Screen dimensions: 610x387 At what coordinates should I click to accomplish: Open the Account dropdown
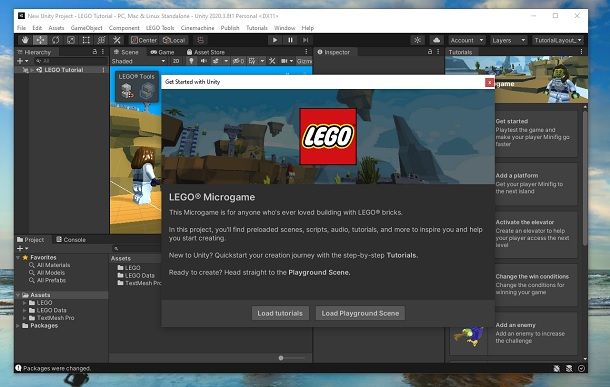pos(466,40)
